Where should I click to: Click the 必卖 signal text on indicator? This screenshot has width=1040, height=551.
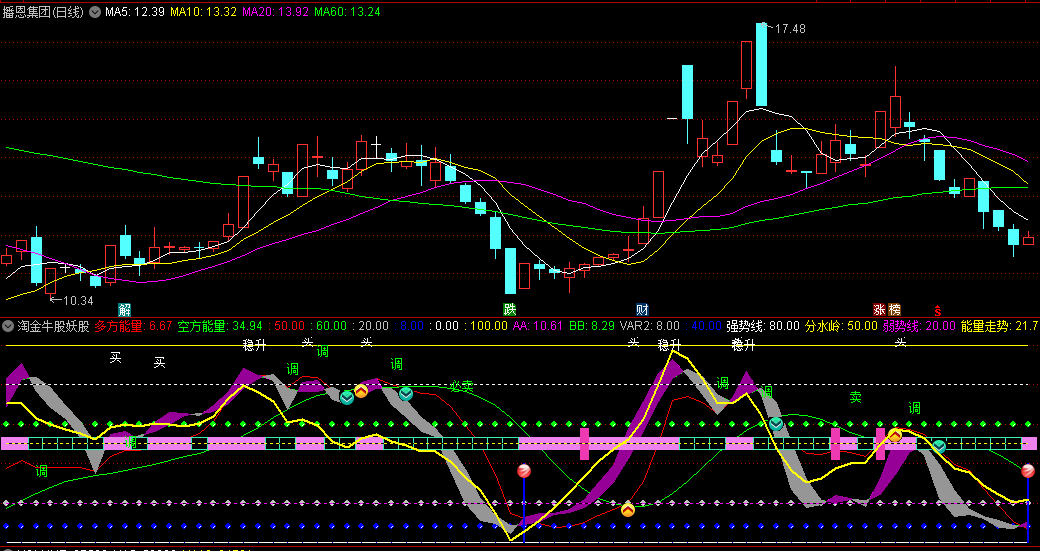pos(461,386)
